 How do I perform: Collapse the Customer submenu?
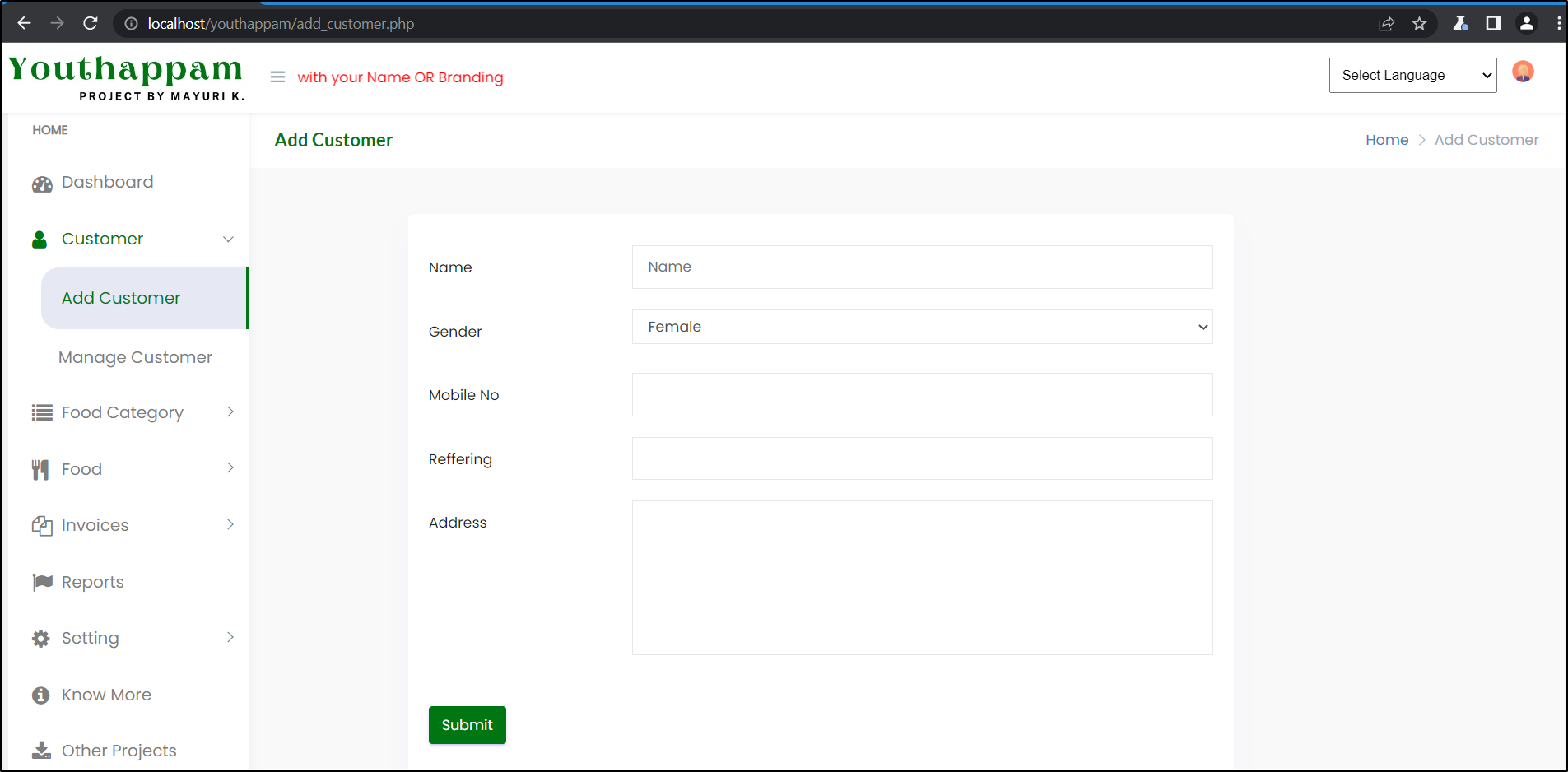[228, 240]
